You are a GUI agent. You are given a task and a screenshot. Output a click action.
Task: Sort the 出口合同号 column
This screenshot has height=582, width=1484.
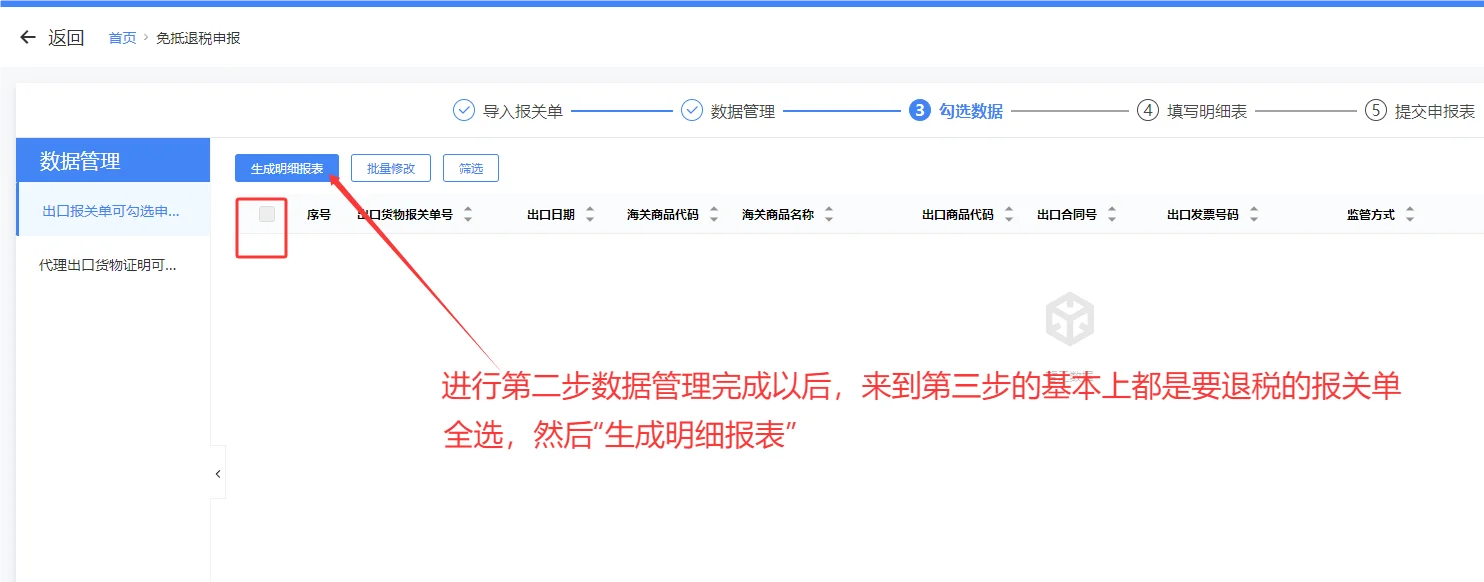(x=1110, y=213)
